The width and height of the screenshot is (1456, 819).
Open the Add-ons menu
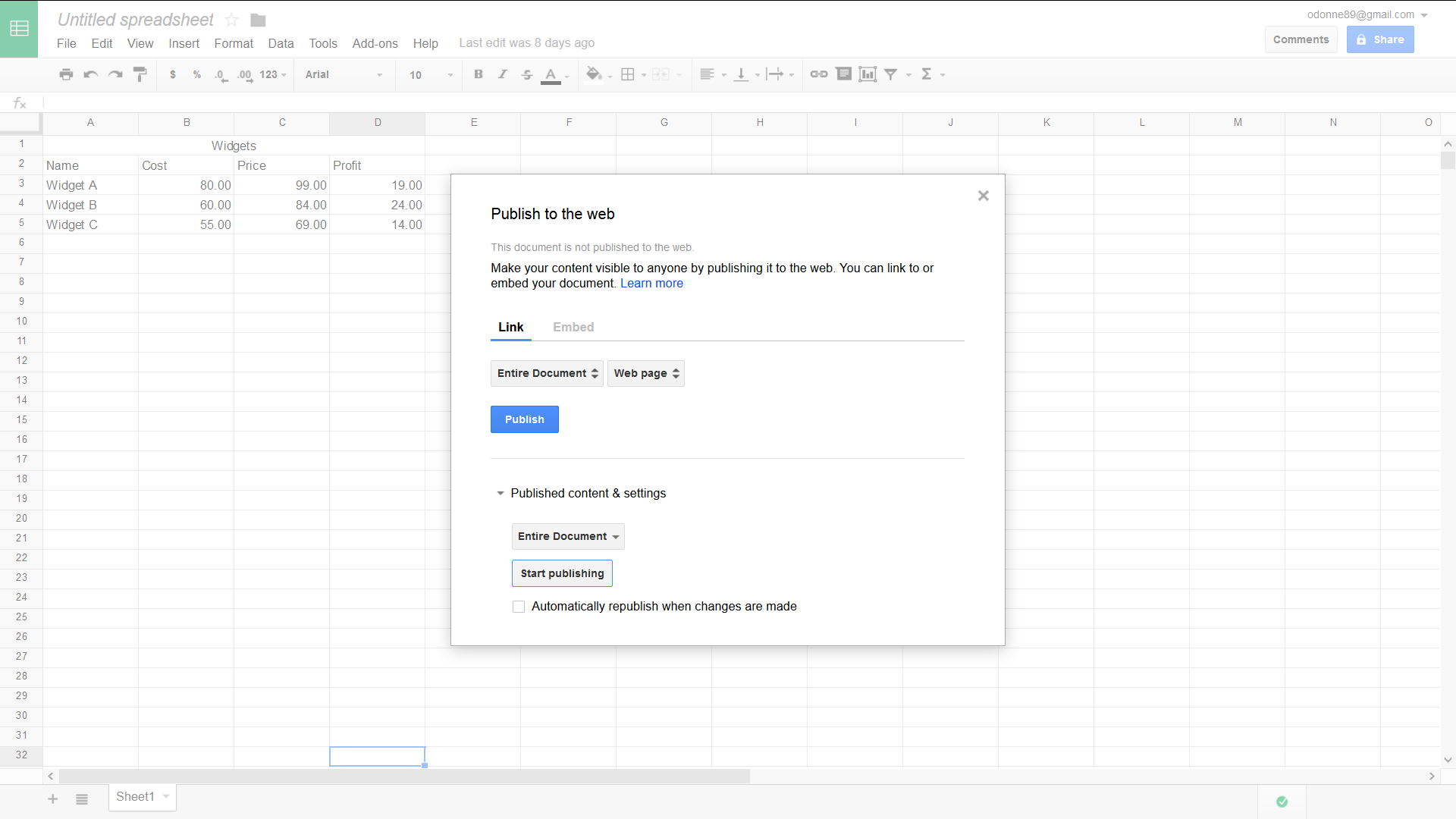tap(375, 43)
